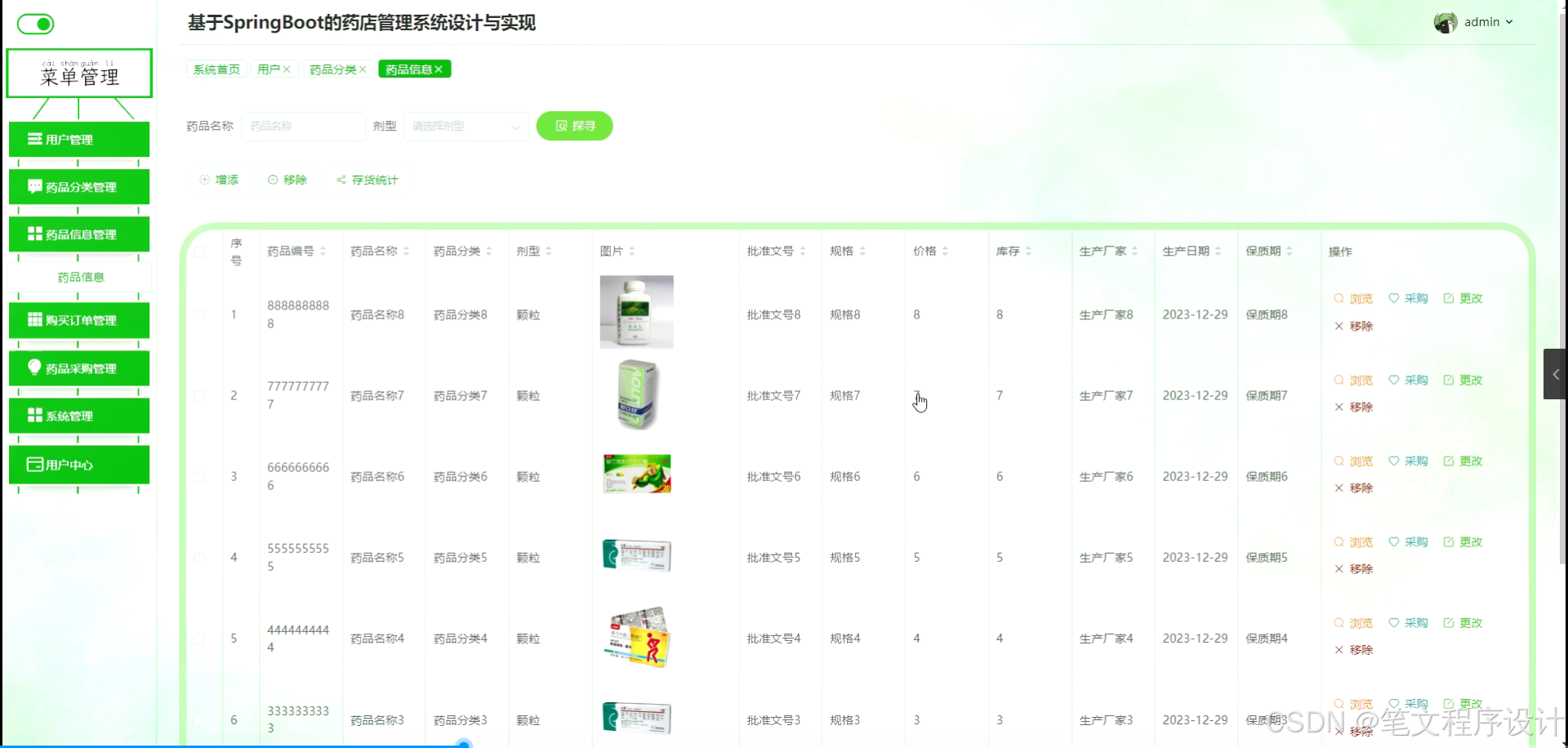This screenshot has height=748, width=1568.
Task: Select the 药品分类管理 sidebar icon
Action: [x=35, y=186]
